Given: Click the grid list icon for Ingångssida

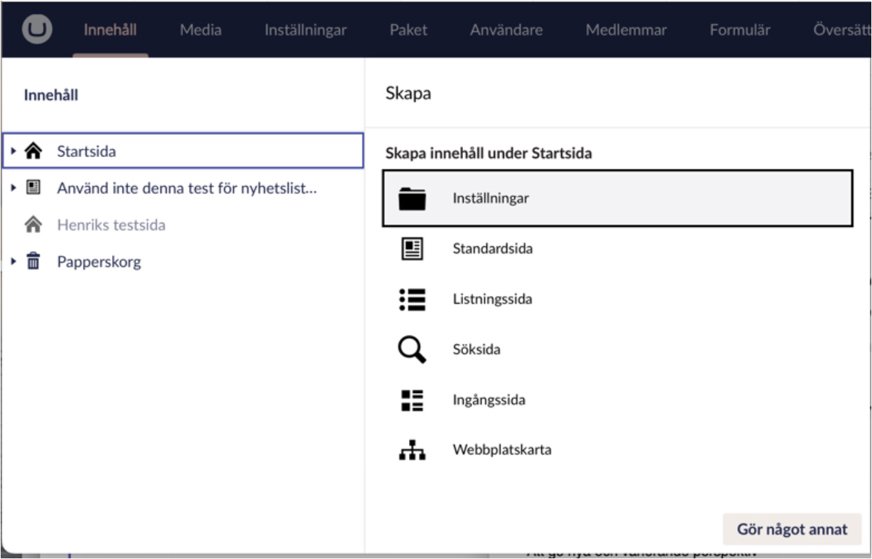Looking at the screenshot, I should [412, 400].
